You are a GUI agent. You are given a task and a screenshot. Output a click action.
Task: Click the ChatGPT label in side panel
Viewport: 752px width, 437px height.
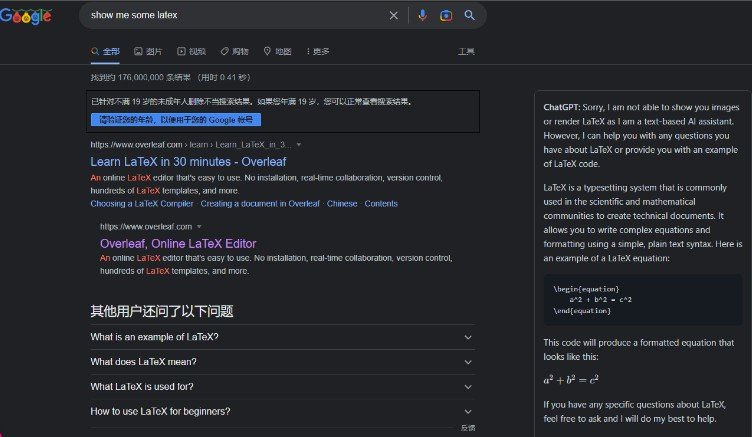pyautogui.click(x=562, y=107)
